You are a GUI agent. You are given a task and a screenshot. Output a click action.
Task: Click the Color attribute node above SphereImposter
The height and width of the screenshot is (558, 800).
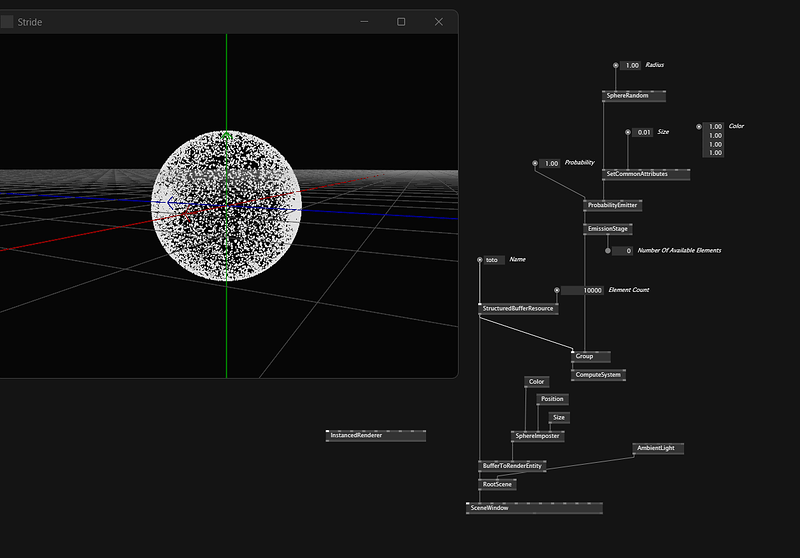[x=536, y=382]
